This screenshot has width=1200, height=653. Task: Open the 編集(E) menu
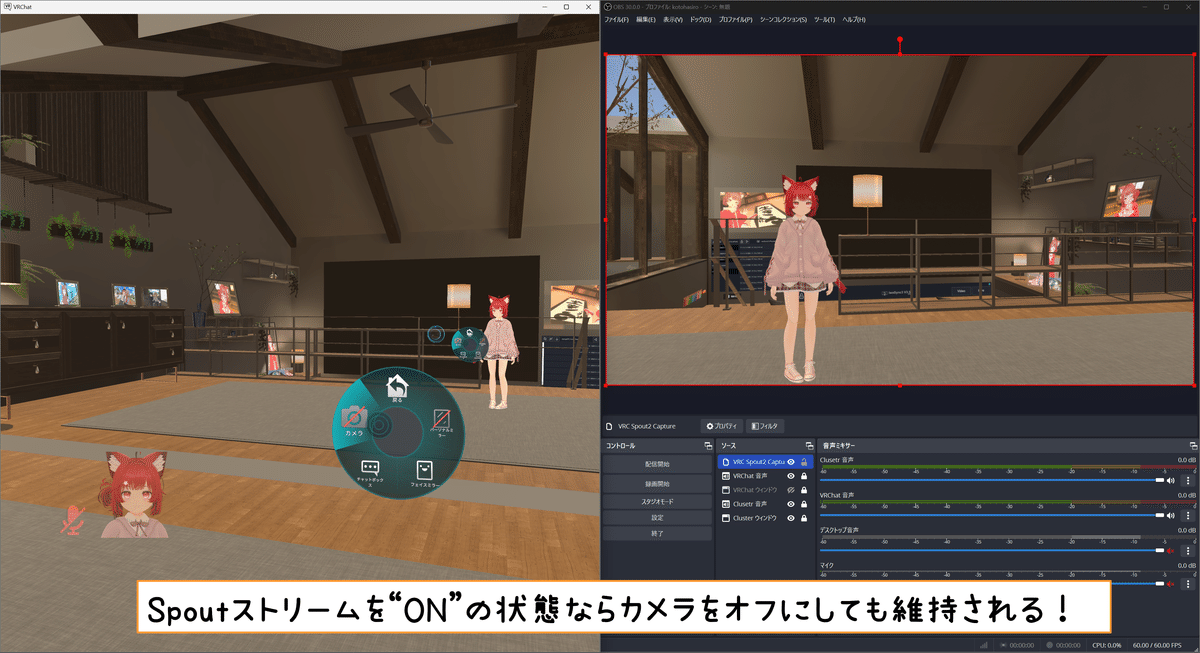(646, 19)
